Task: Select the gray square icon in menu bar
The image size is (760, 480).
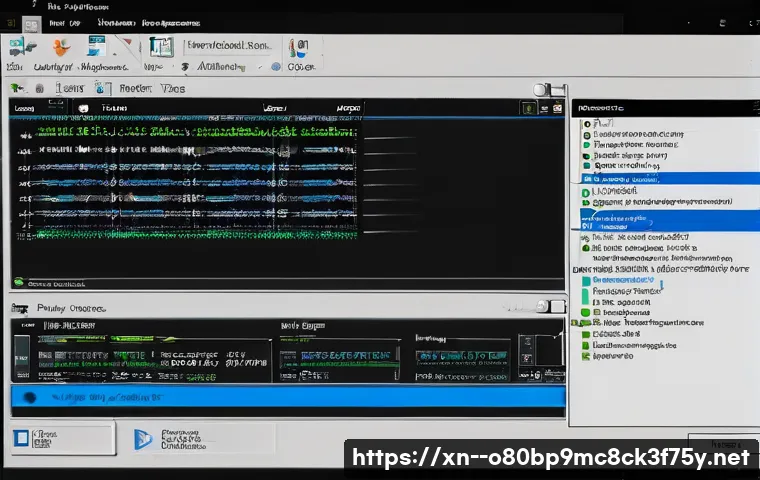Action: coord(32,24)
